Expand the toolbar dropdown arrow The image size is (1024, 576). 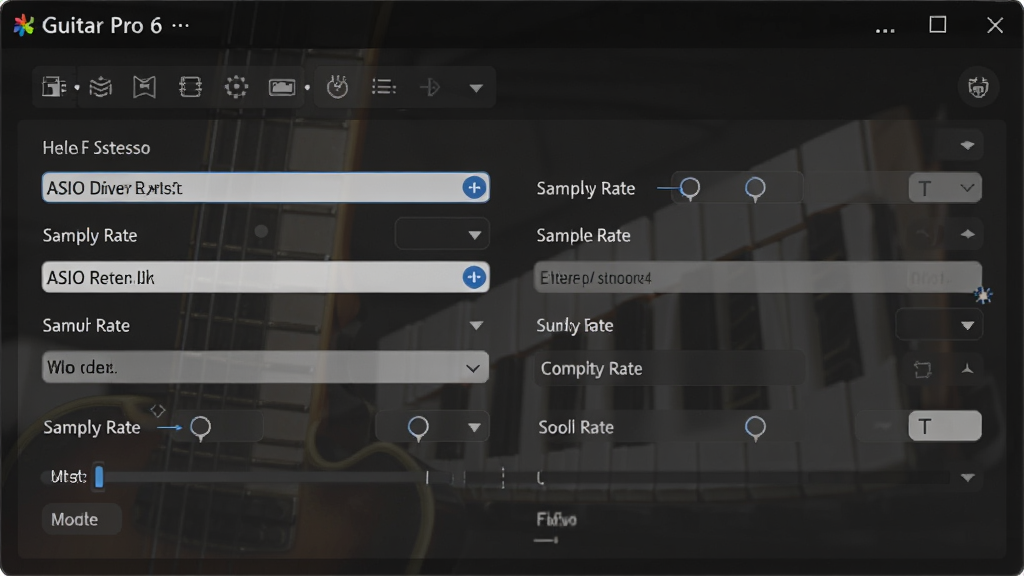pos(476,88)
